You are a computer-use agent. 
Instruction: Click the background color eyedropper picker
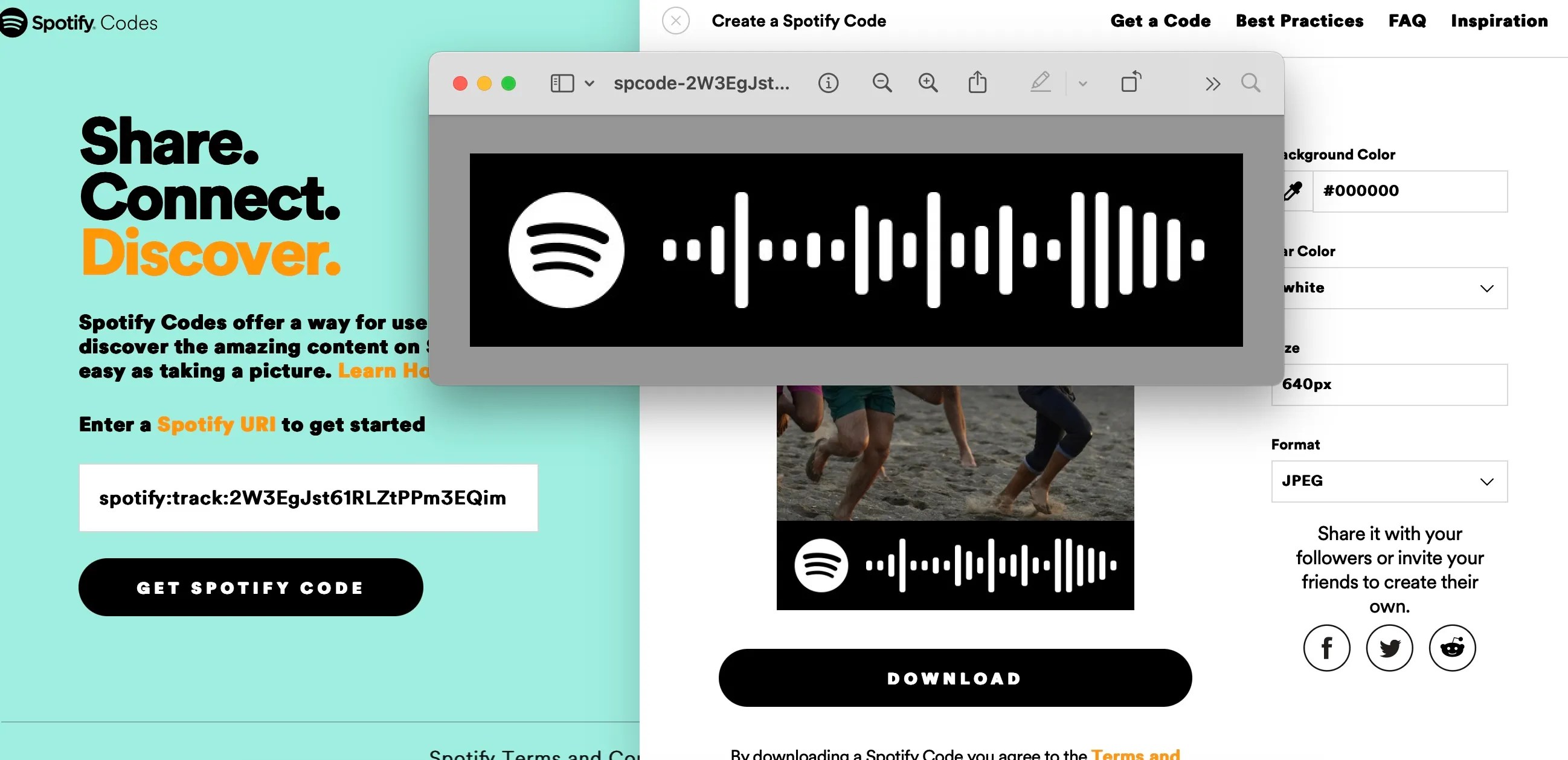coord(1293,192)
